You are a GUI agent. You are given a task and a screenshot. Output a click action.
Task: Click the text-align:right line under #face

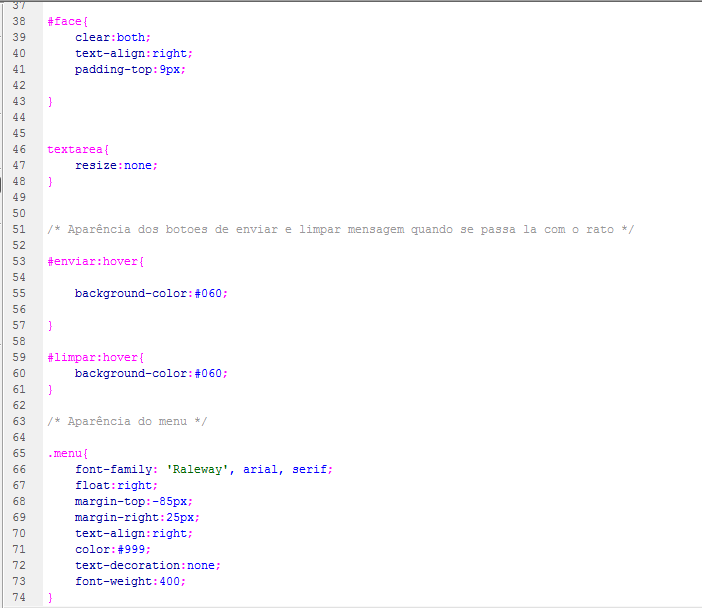coord(133,53)
